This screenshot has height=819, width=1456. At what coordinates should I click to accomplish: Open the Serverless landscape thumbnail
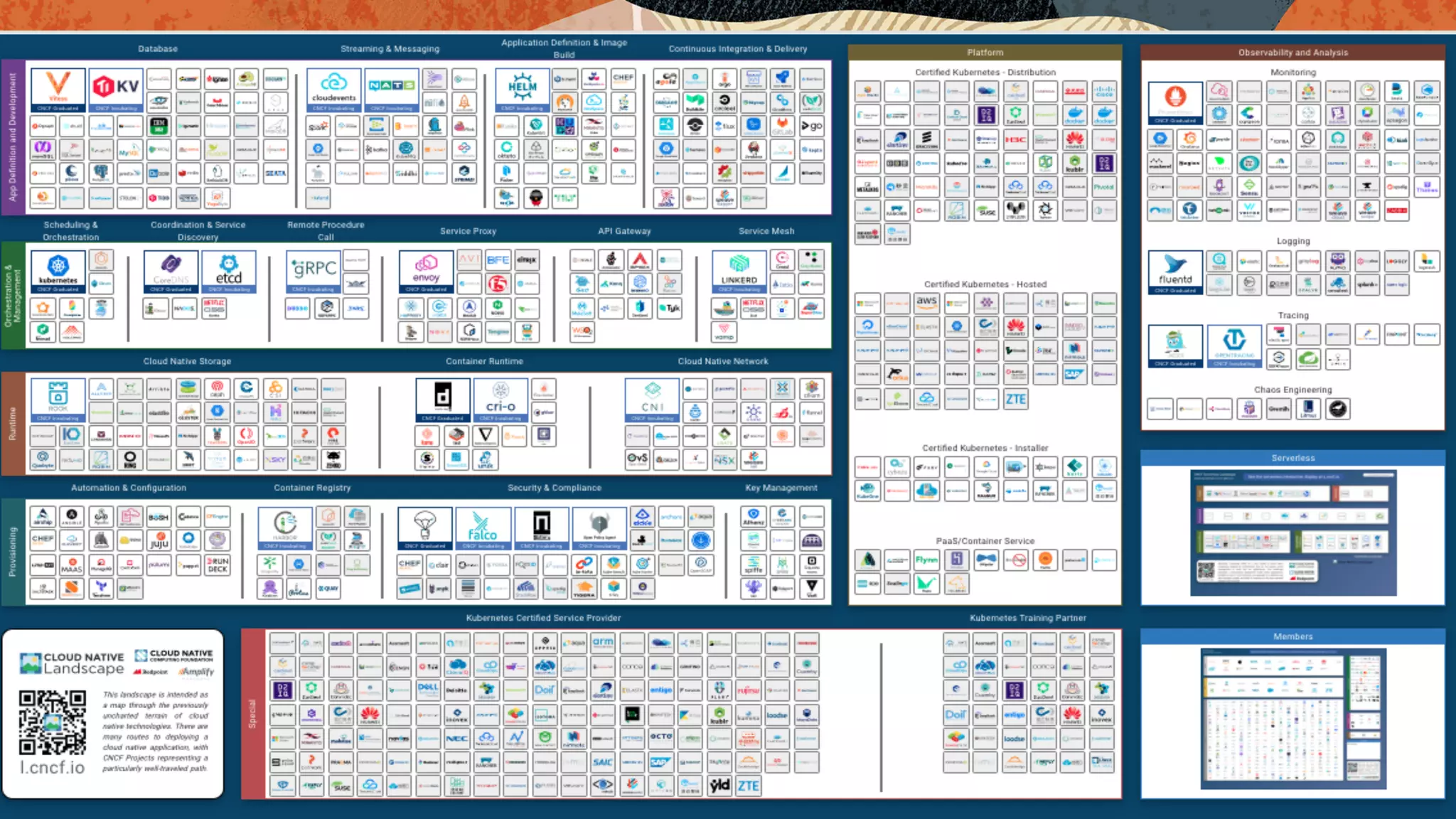[1292, 532]
